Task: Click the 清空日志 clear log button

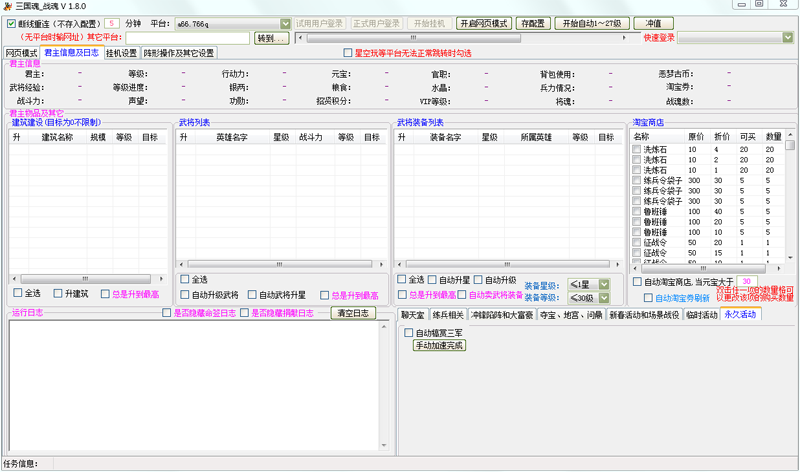Action: tap(353, 313)
